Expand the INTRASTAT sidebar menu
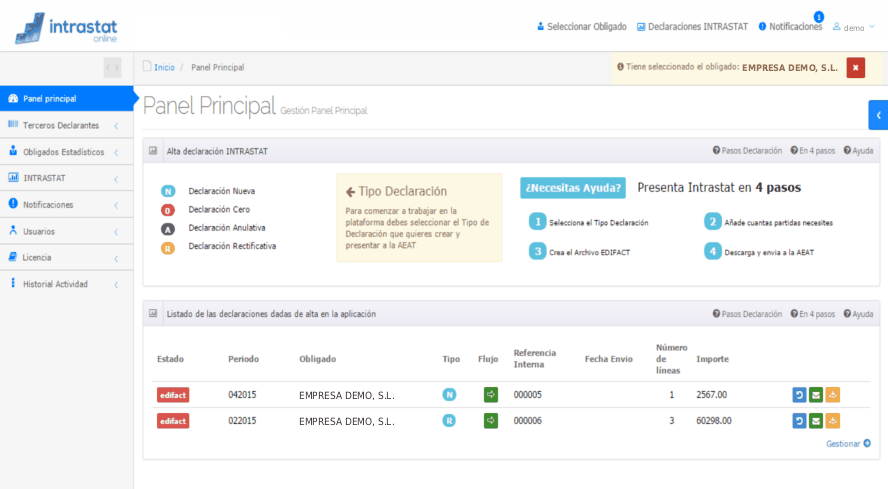 66,178
